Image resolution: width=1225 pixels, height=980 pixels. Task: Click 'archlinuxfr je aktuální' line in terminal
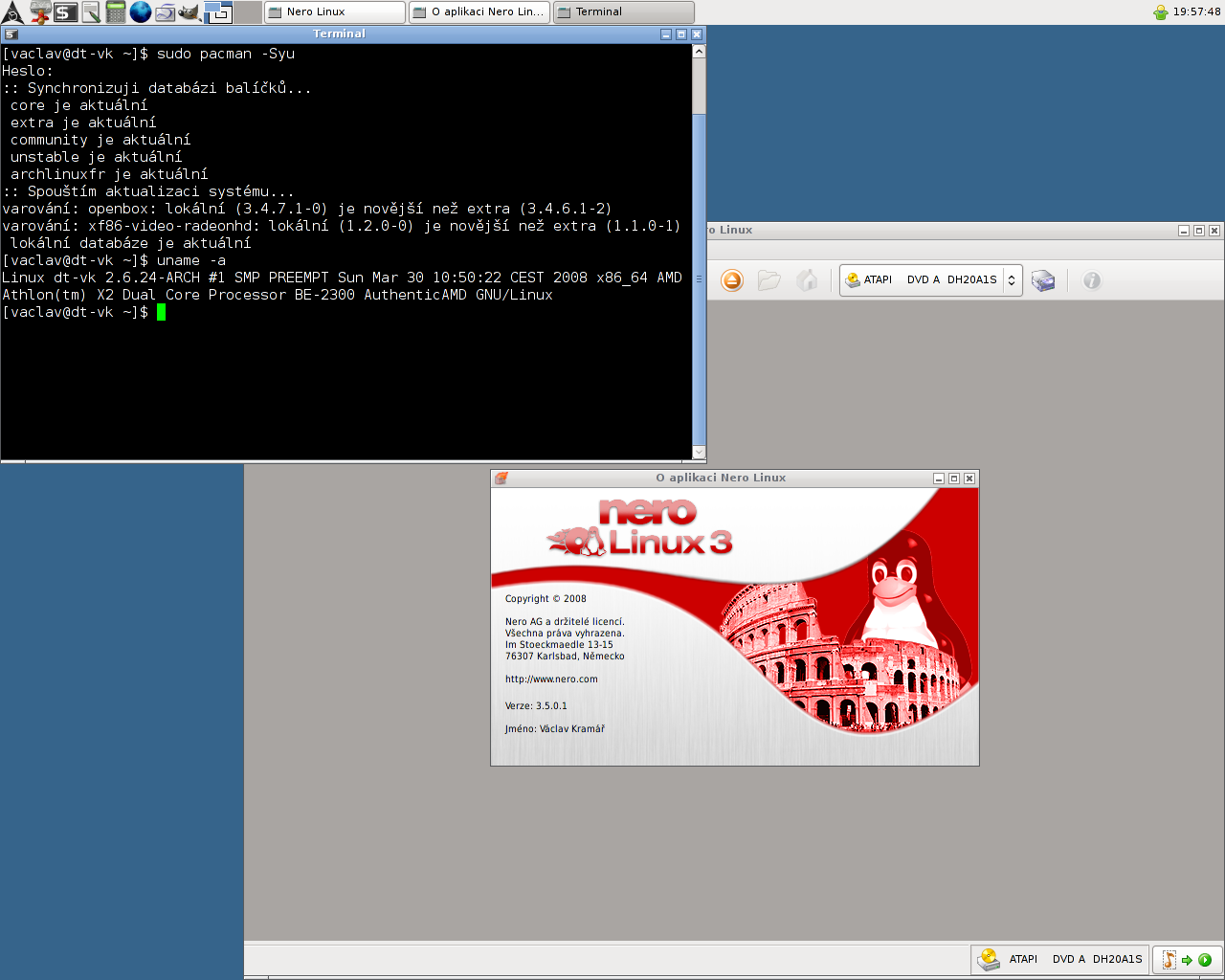coord(109,174)
